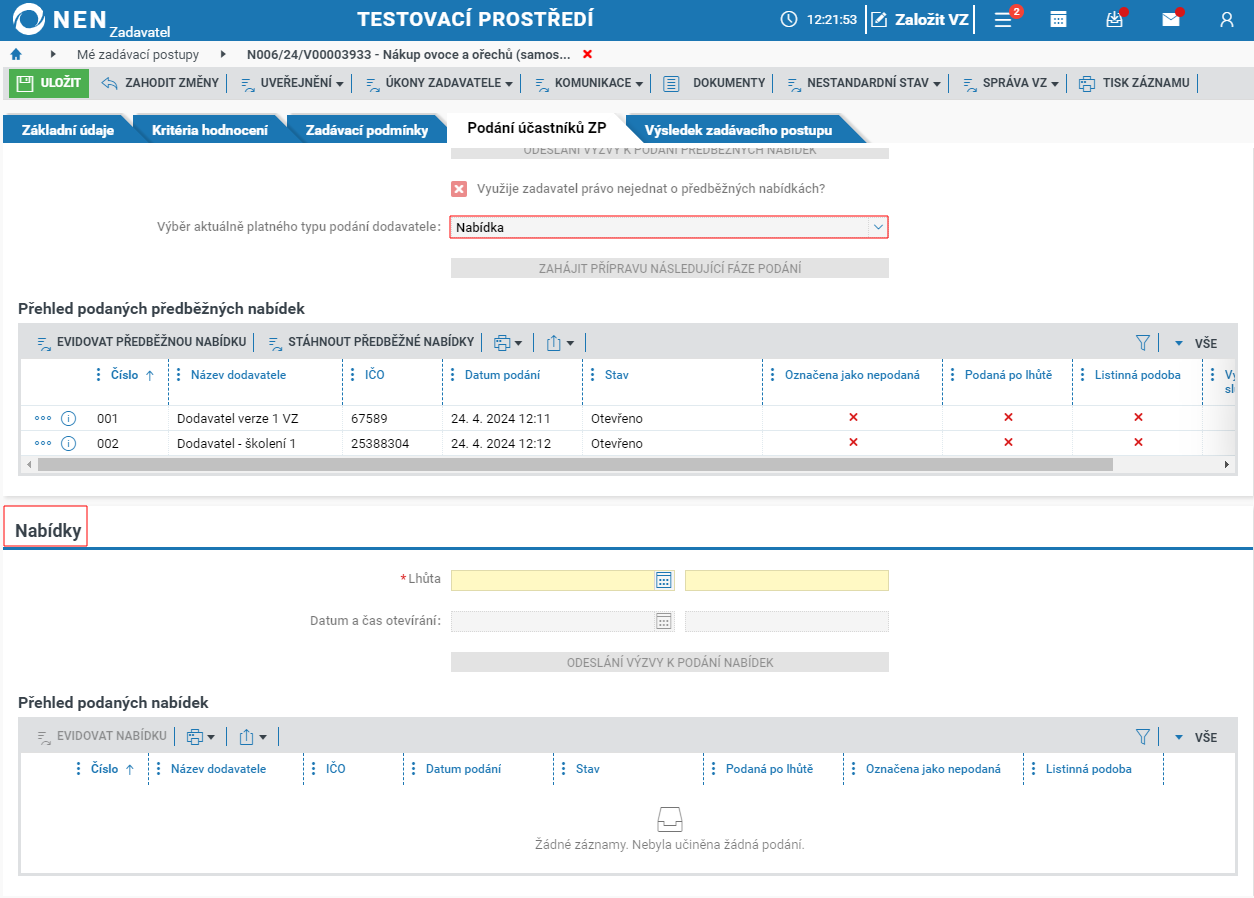The width and height of the screenshot is (1254, 898).
Task: Open calendar picker for Datum a čas otevírání
Action: (x=663, y=621)
